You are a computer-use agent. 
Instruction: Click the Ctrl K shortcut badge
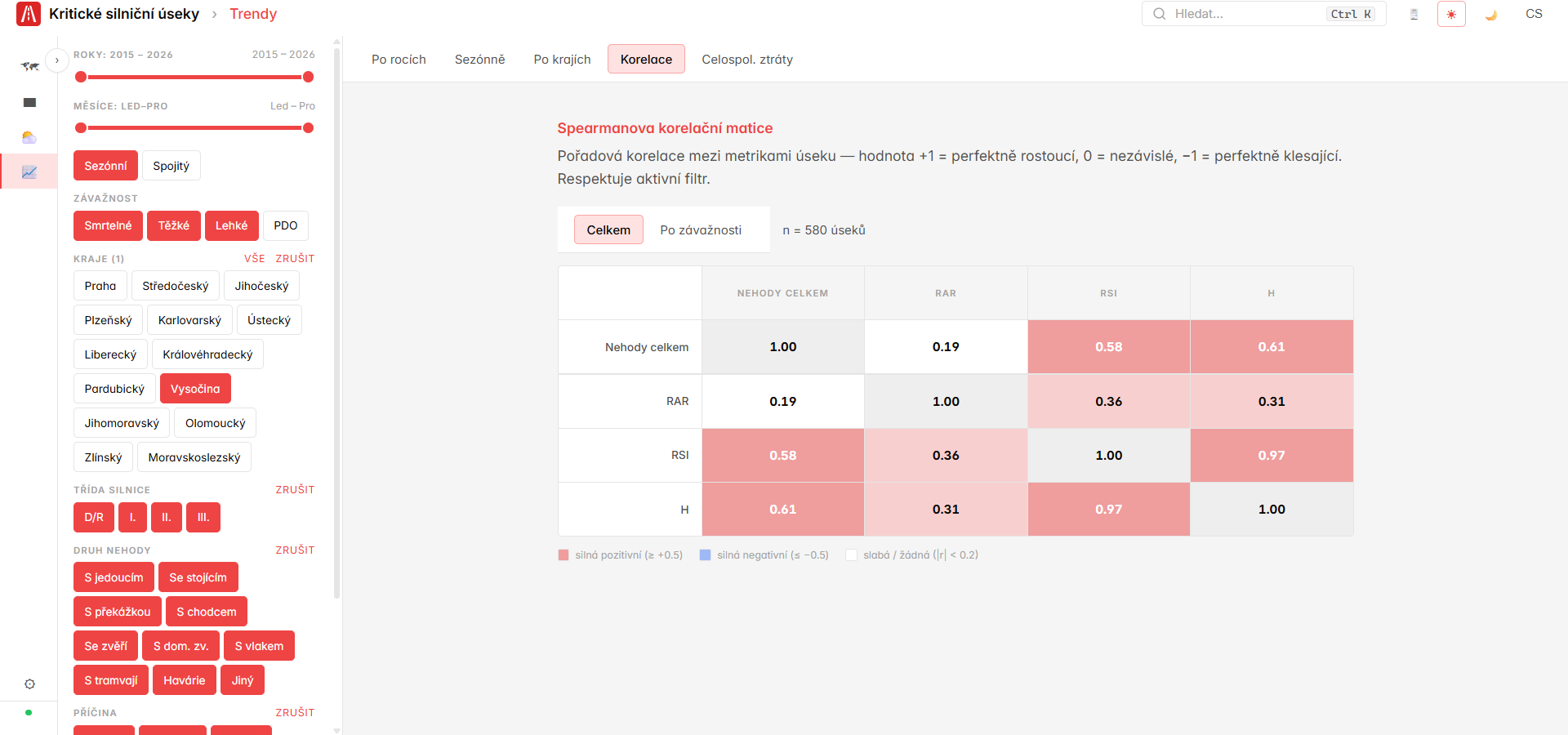(x=1351, y=14)
